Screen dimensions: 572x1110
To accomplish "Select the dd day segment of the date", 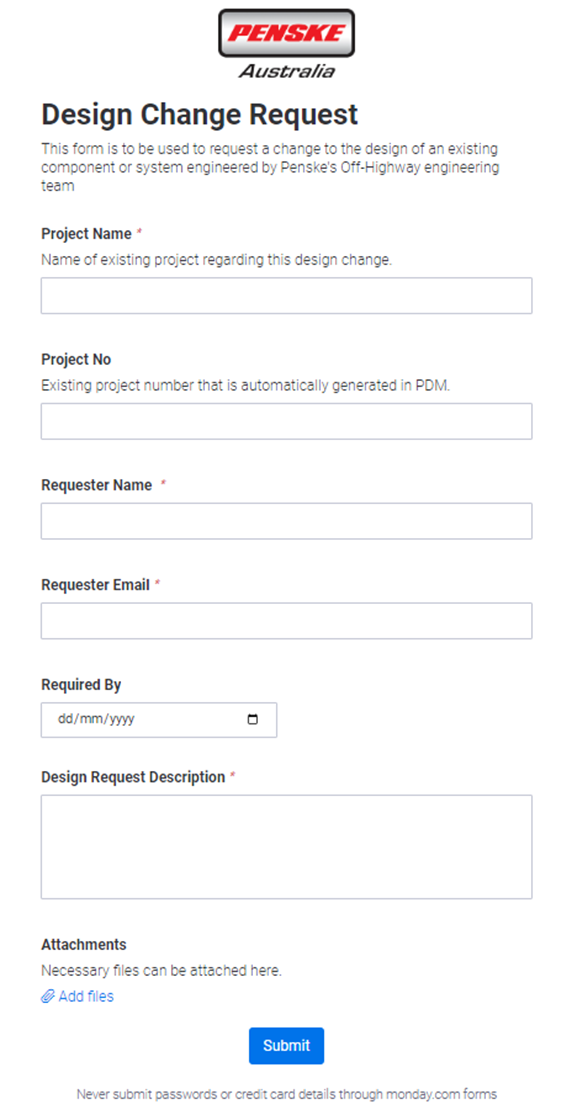I will [65, 720].
